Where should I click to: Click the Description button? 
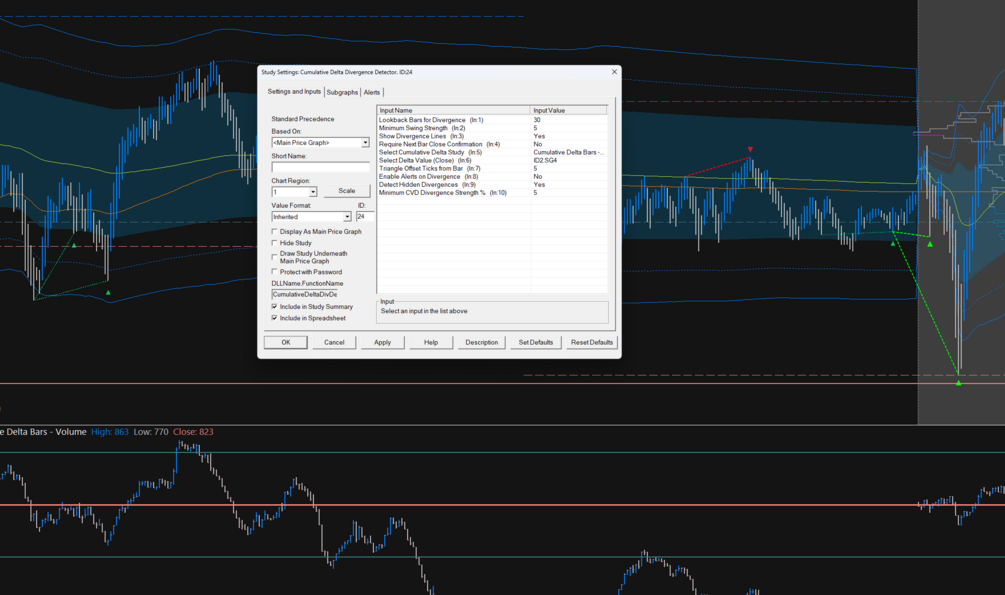[481, 342]
